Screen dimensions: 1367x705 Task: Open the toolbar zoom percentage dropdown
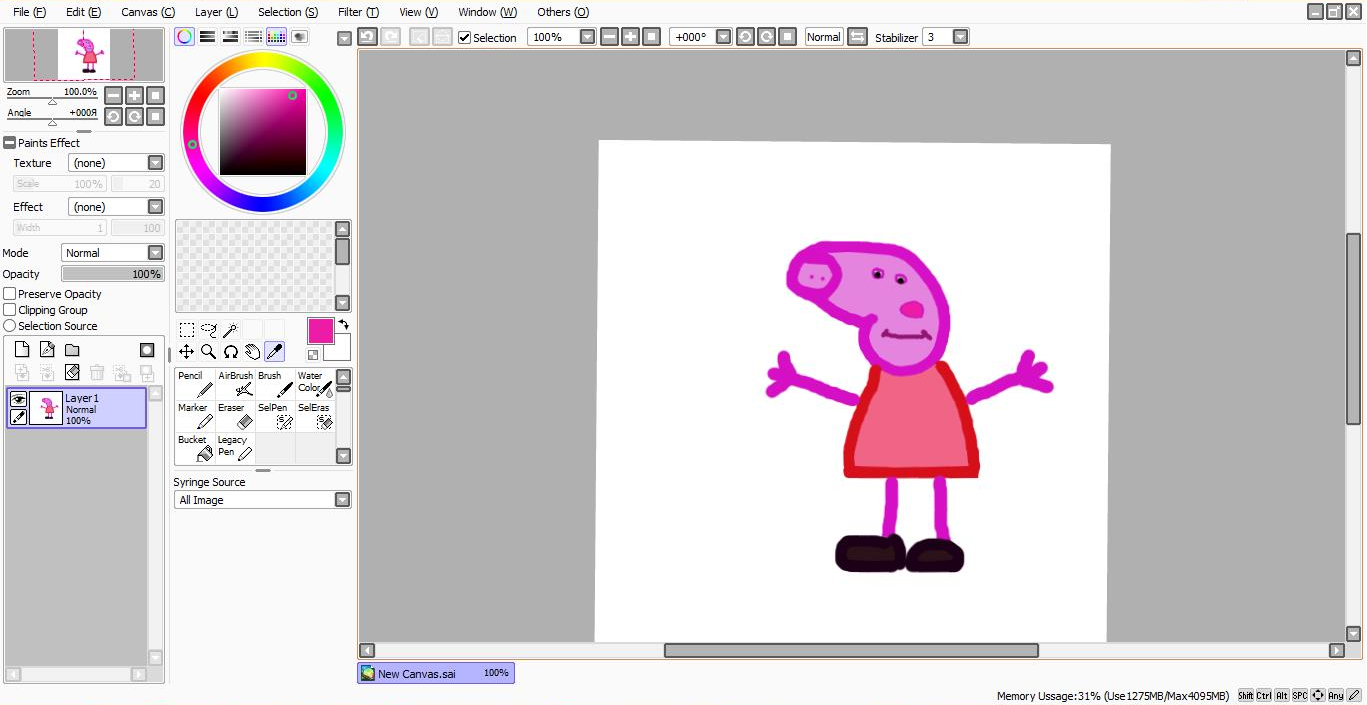[x=587, y=37]
